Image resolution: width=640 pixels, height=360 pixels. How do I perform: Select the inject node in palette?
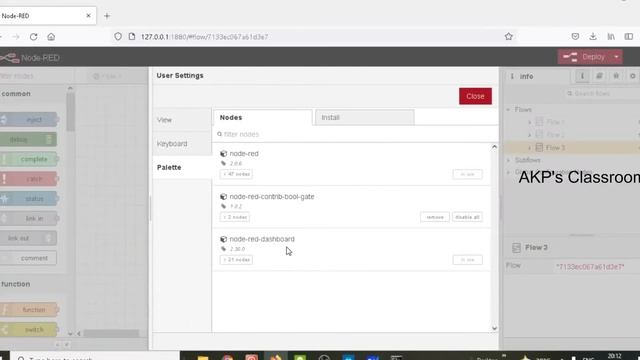[29, 120]
